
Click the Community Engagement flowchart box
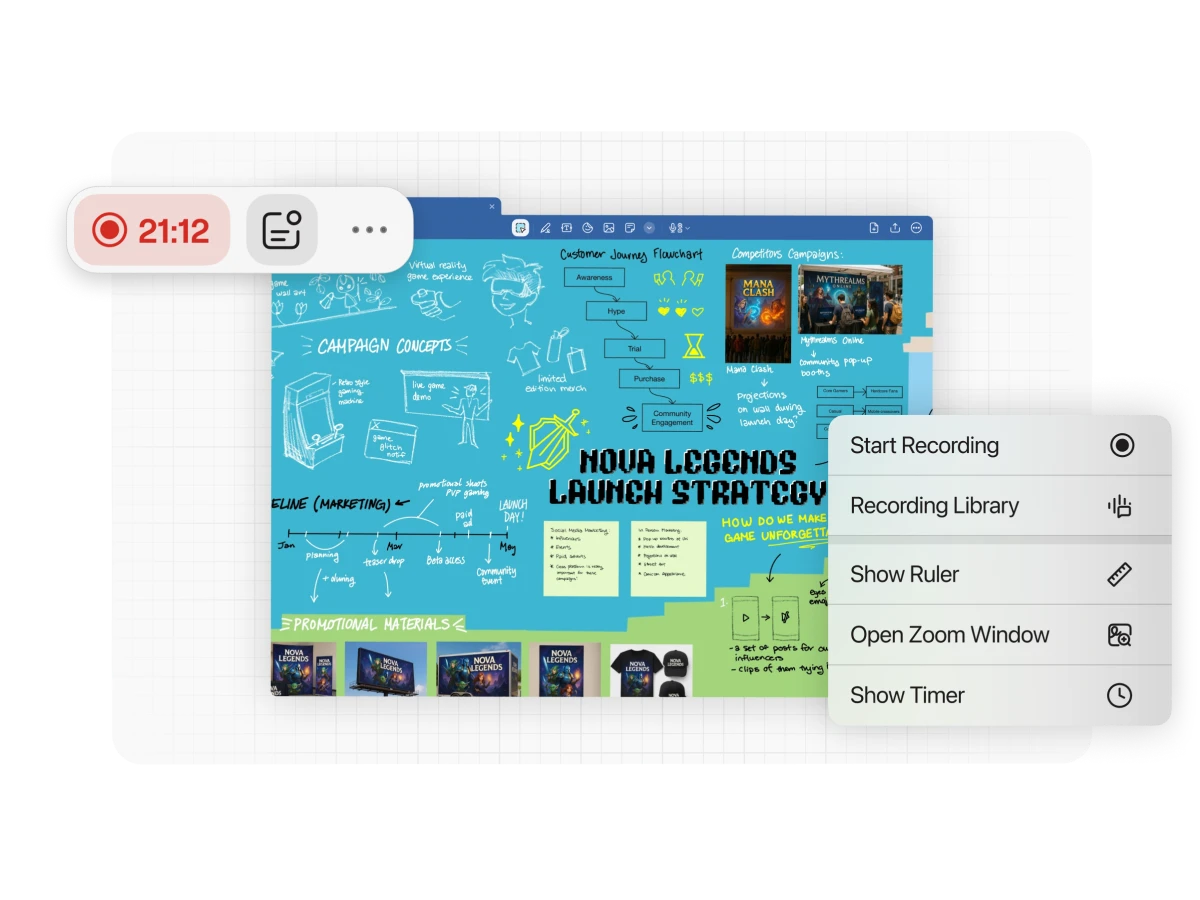(672, 418)
